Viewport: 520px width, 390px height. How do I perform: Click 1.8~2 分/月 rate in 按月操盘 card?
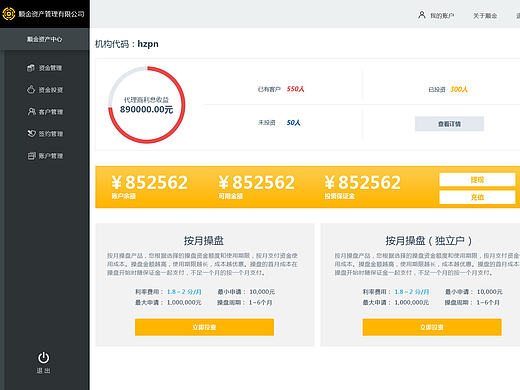tap(184, 292)
